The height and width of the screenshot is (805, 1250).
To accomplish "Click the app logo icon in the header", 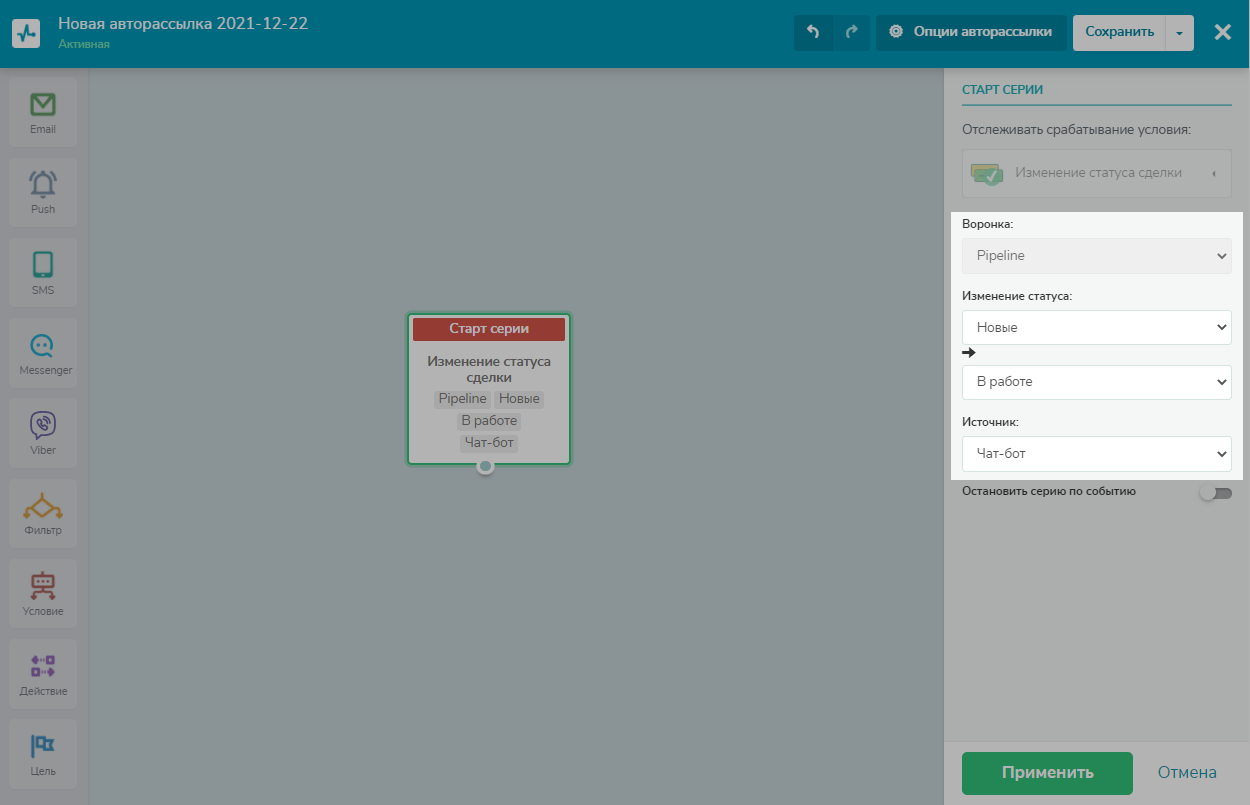I will 26,33.
